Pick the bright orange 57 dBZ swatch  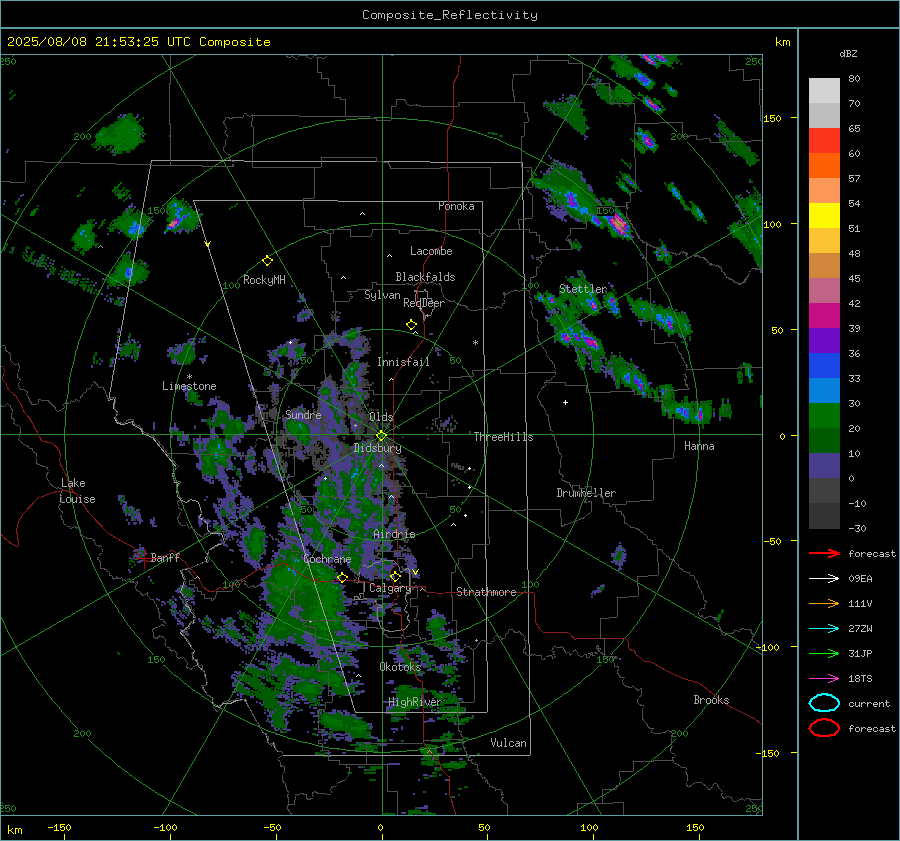coord(824,165)
